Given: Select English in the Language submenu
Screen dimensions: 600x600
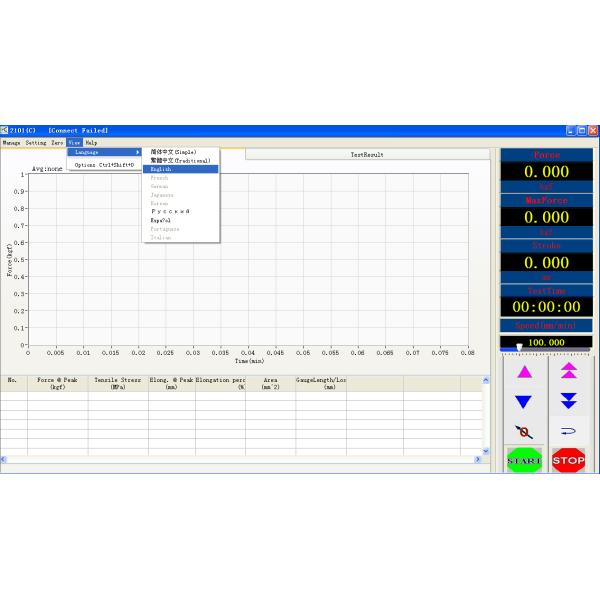Looking at the screenshot, I should [162, 169].
